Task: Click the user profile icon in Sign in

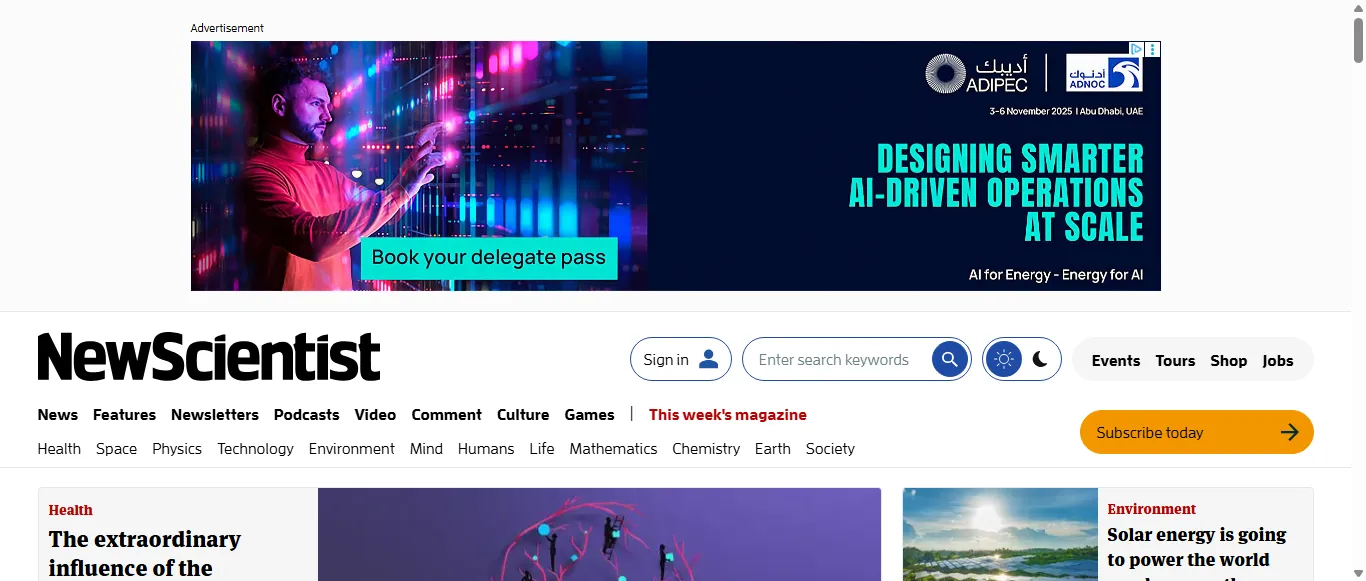Action: click(709, 359)
